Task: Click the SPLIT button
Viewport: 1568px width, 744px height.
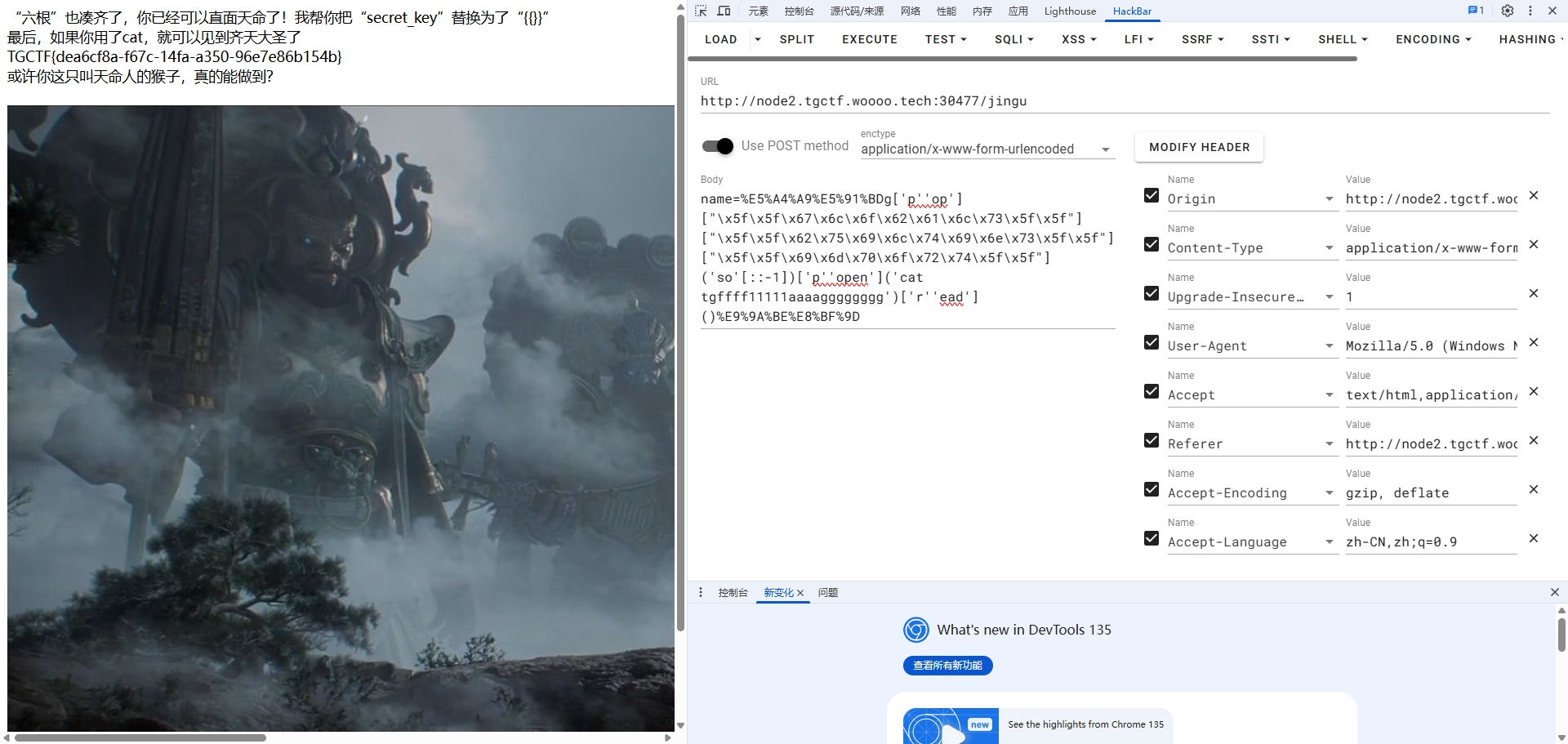Action: pos(797,39)
